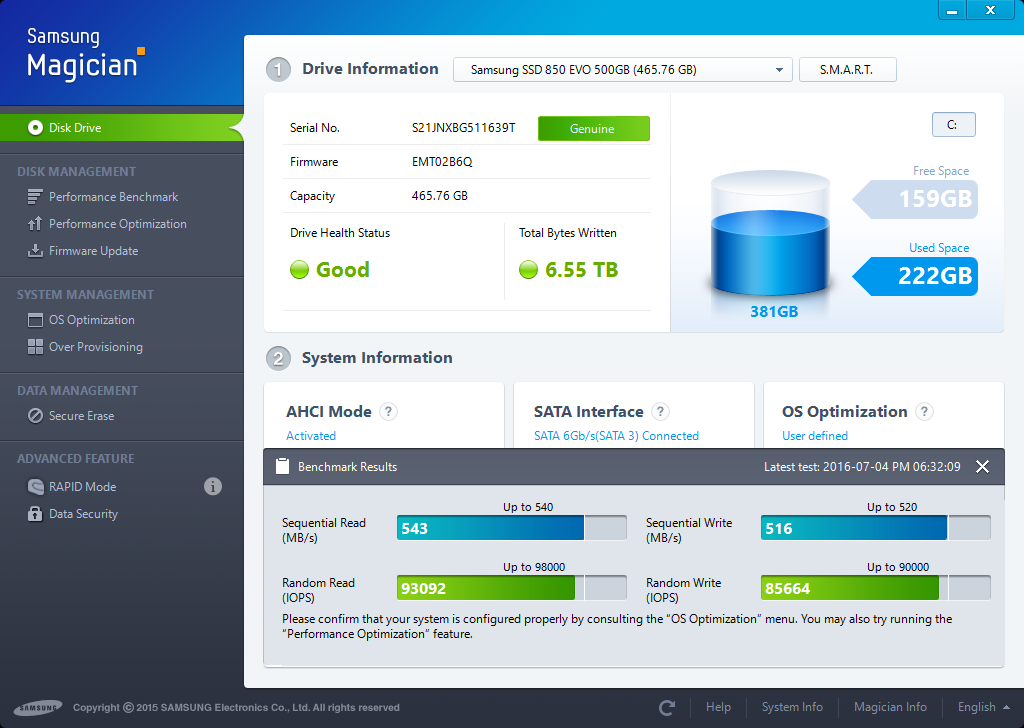Viewport: 1024px width, 728px height.
Task: Click the SATA Interface help question mark
Action: [660, 412]
